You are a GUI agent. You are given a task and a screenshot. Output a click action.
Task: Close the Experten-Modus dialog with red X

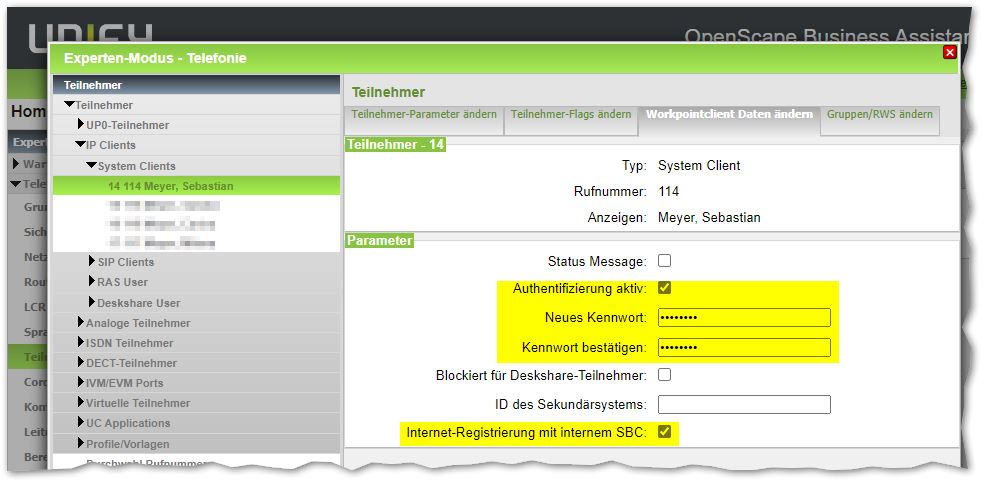click(950, 52)
